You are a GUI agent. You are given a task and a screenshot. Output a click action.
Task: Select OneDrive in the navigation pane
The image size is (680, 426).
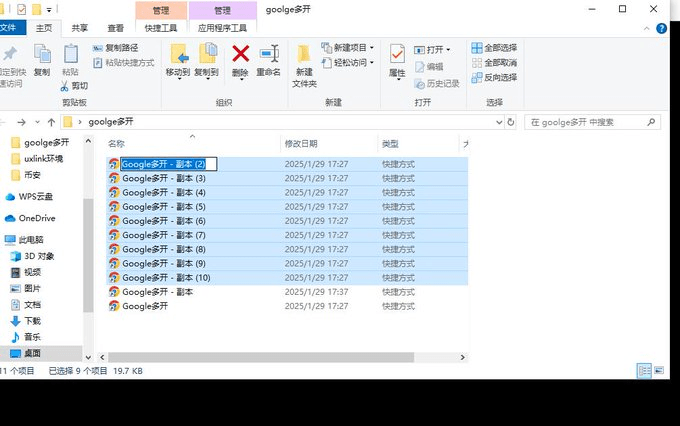[36, 218]
